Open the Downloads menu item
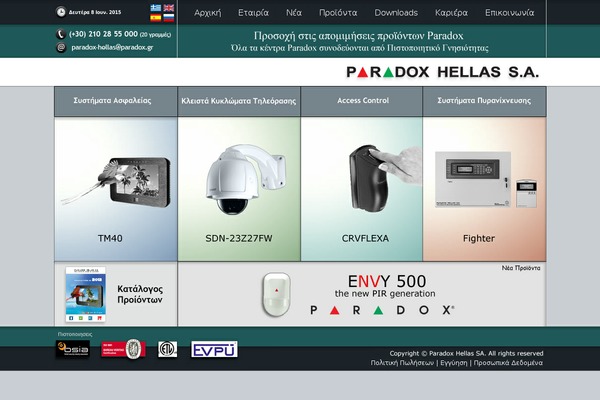Image resolution: width=600 pixels, height=400 pixels. 396,13
